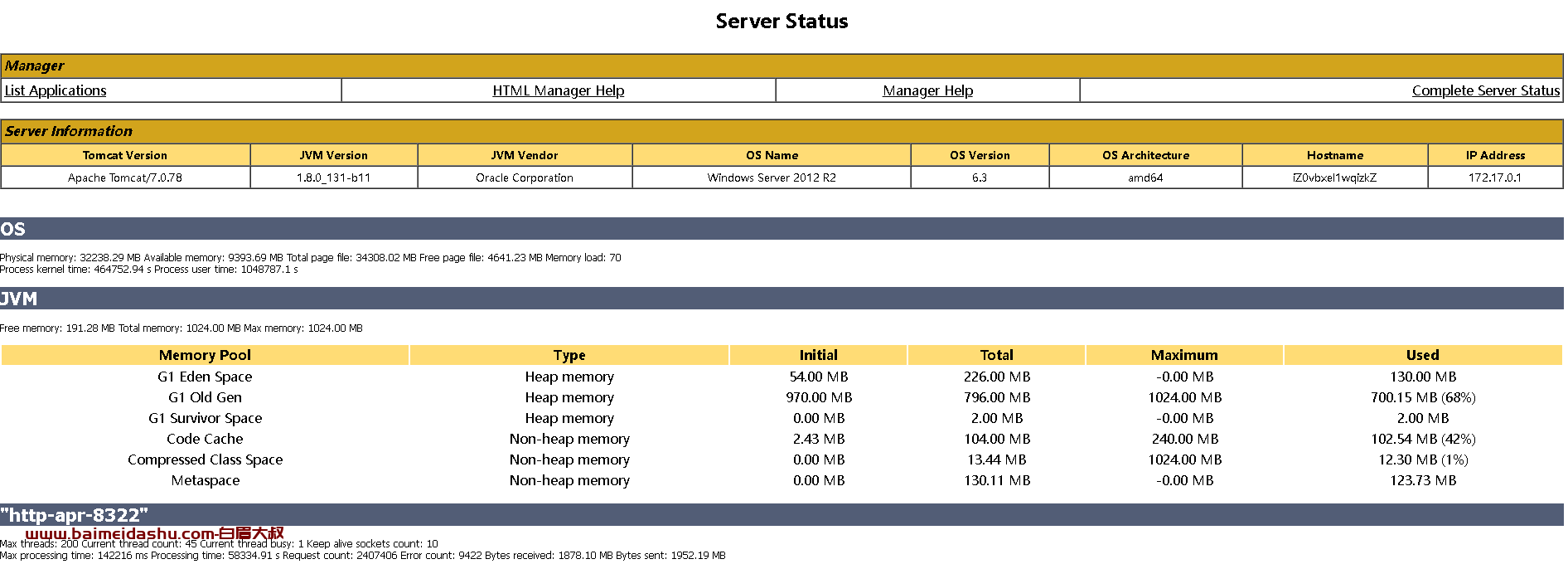Image resolution: width=1568 pixels, height=564 pixels.
Task: Click the JVM Vendor column header
Action: pos(525,155)
